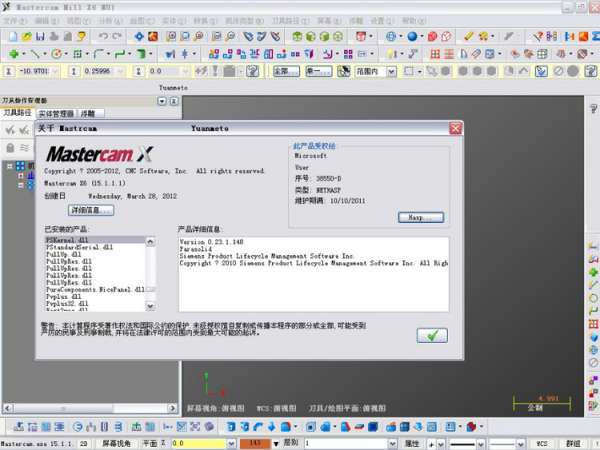Click the Print icon in toolbar

(54, 36)
